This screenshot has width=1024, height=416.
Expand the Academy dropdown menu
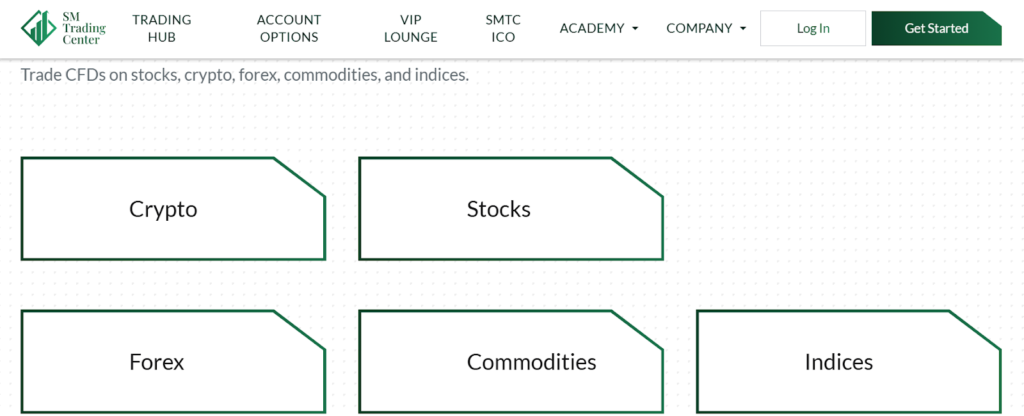coord(591,28)
